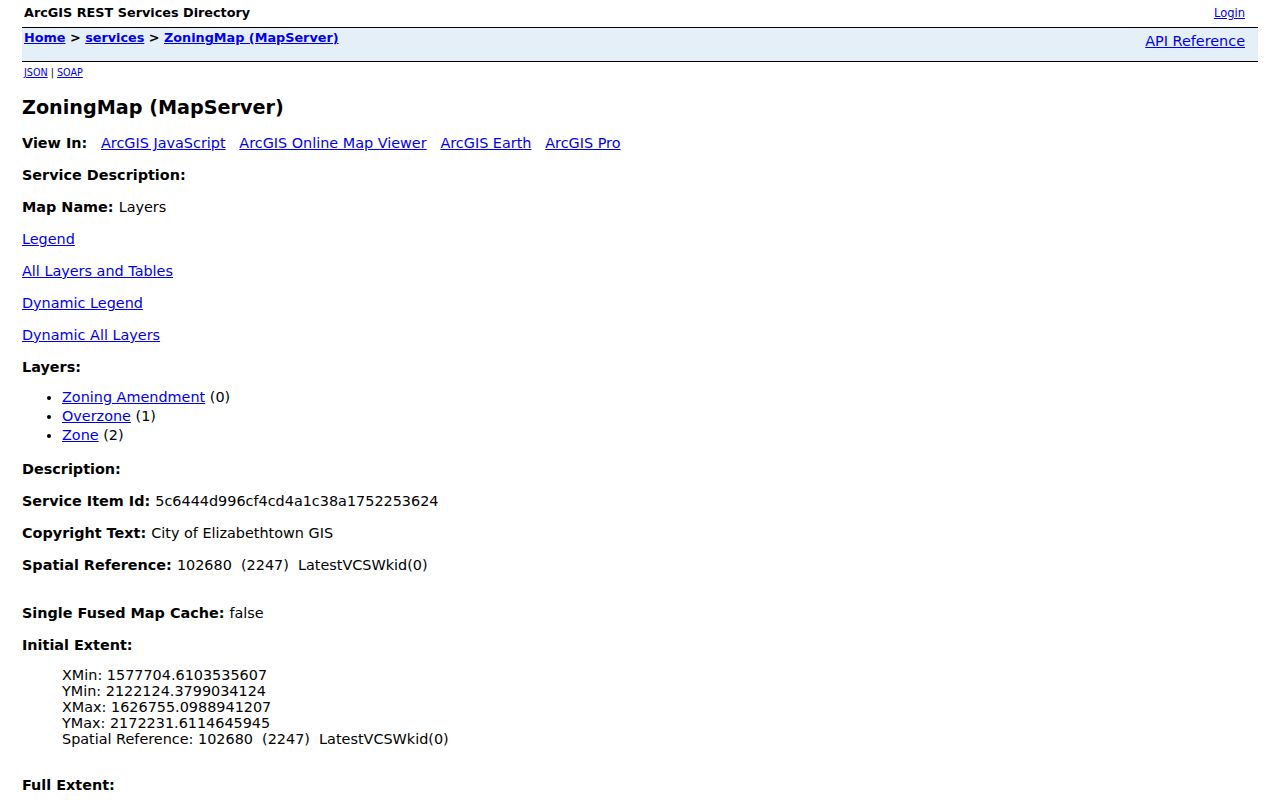
Task: View the map in ArcGIS Earth
Action: pos(486,143)
